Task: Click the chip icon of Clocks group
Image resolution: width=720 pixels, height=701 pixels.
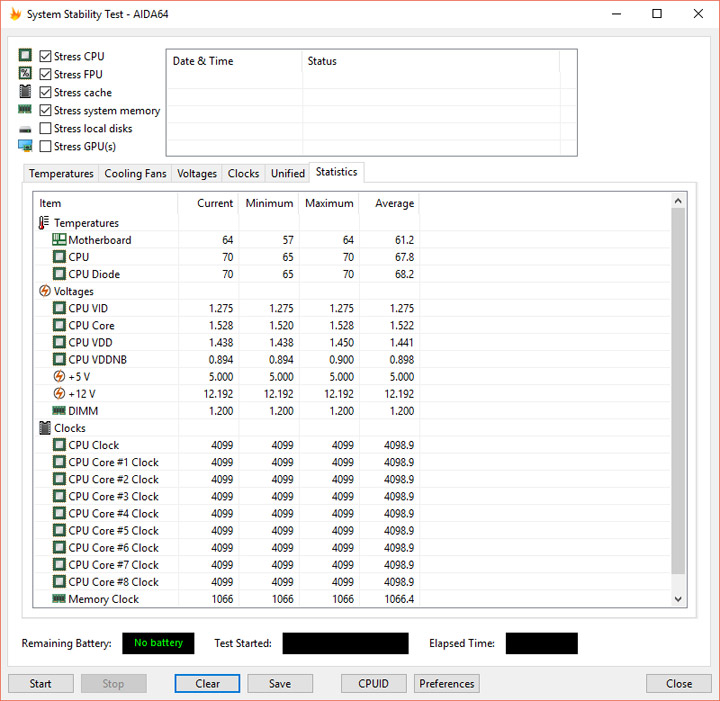Action: 45,428
